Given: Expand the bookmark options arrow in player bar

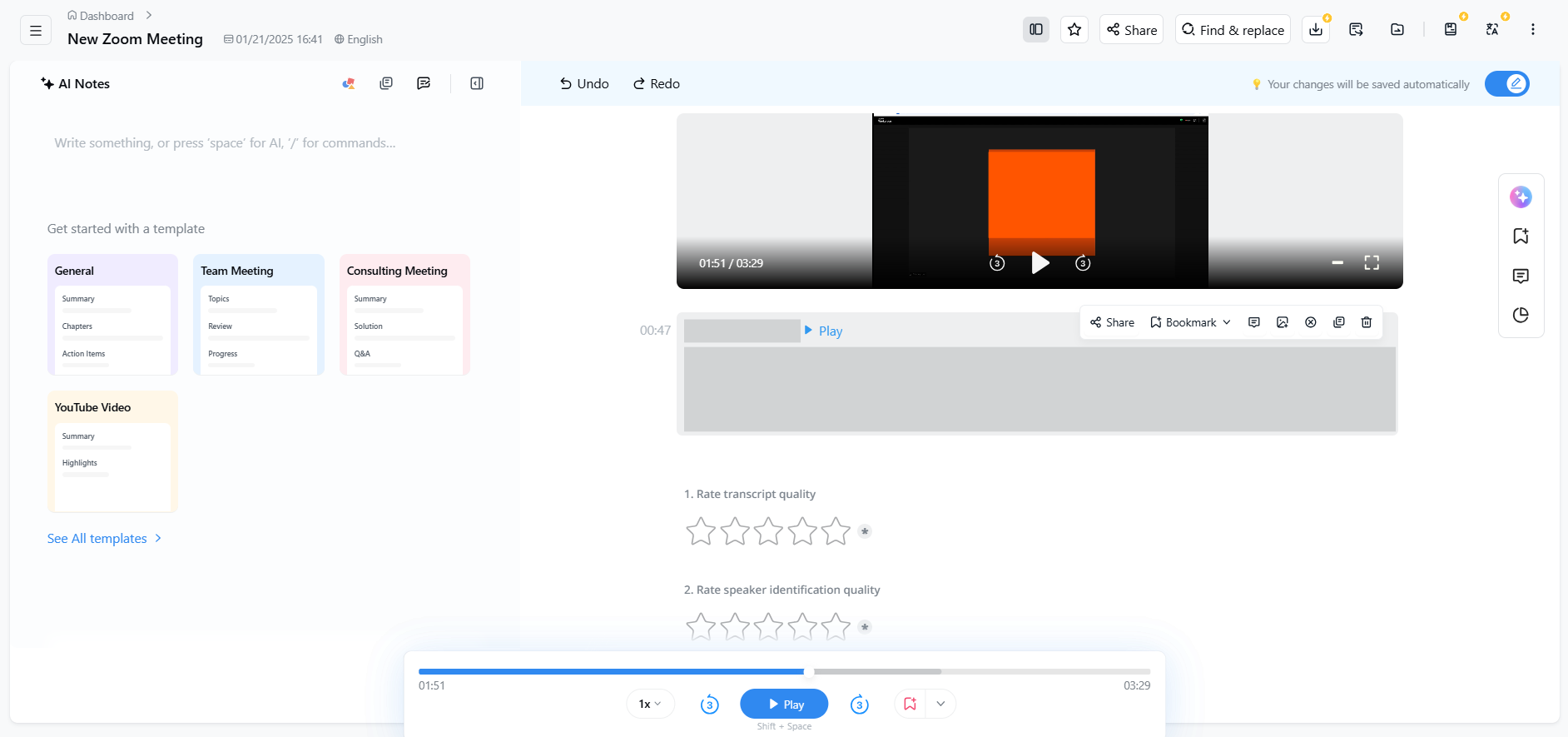Looking at the screenshot, I should point(940,704).
